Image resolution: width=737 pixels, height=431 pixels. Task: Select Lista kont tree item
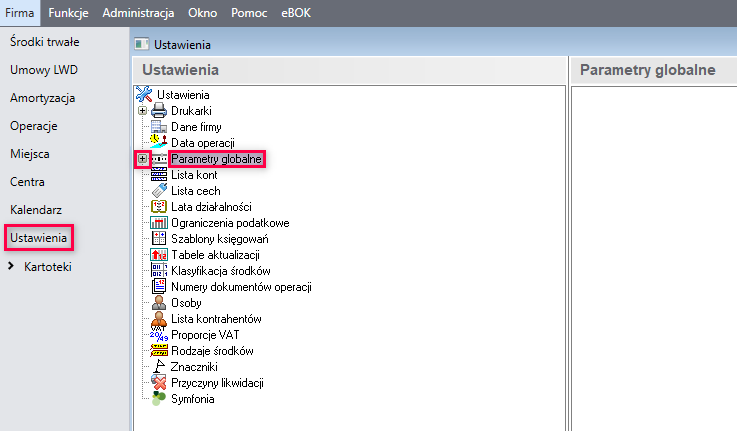pos(194,175)
